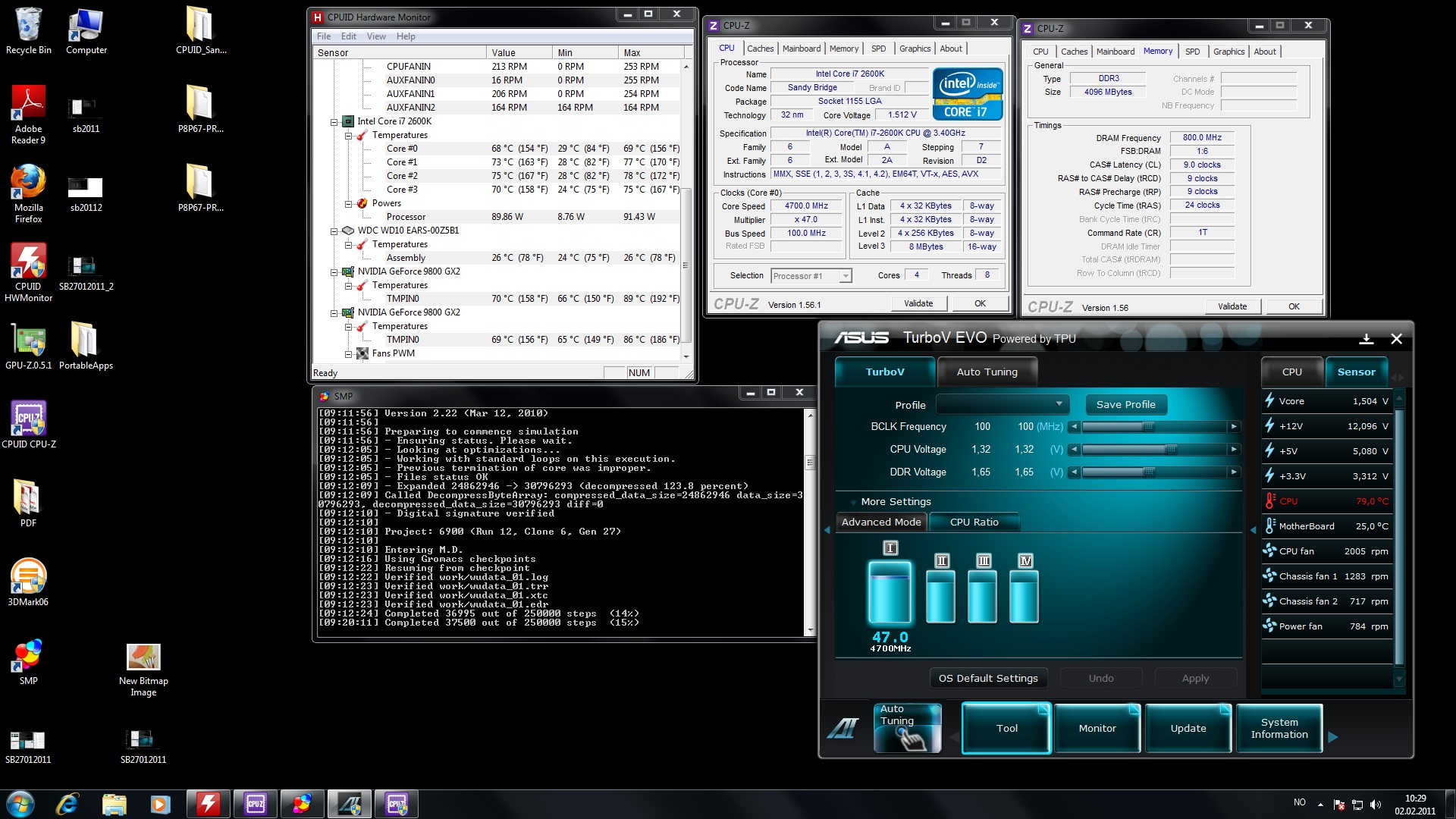This screenshot has width=1456, height=819.
Task: Open View menu in HWMonitor
Action: point(376,36)
